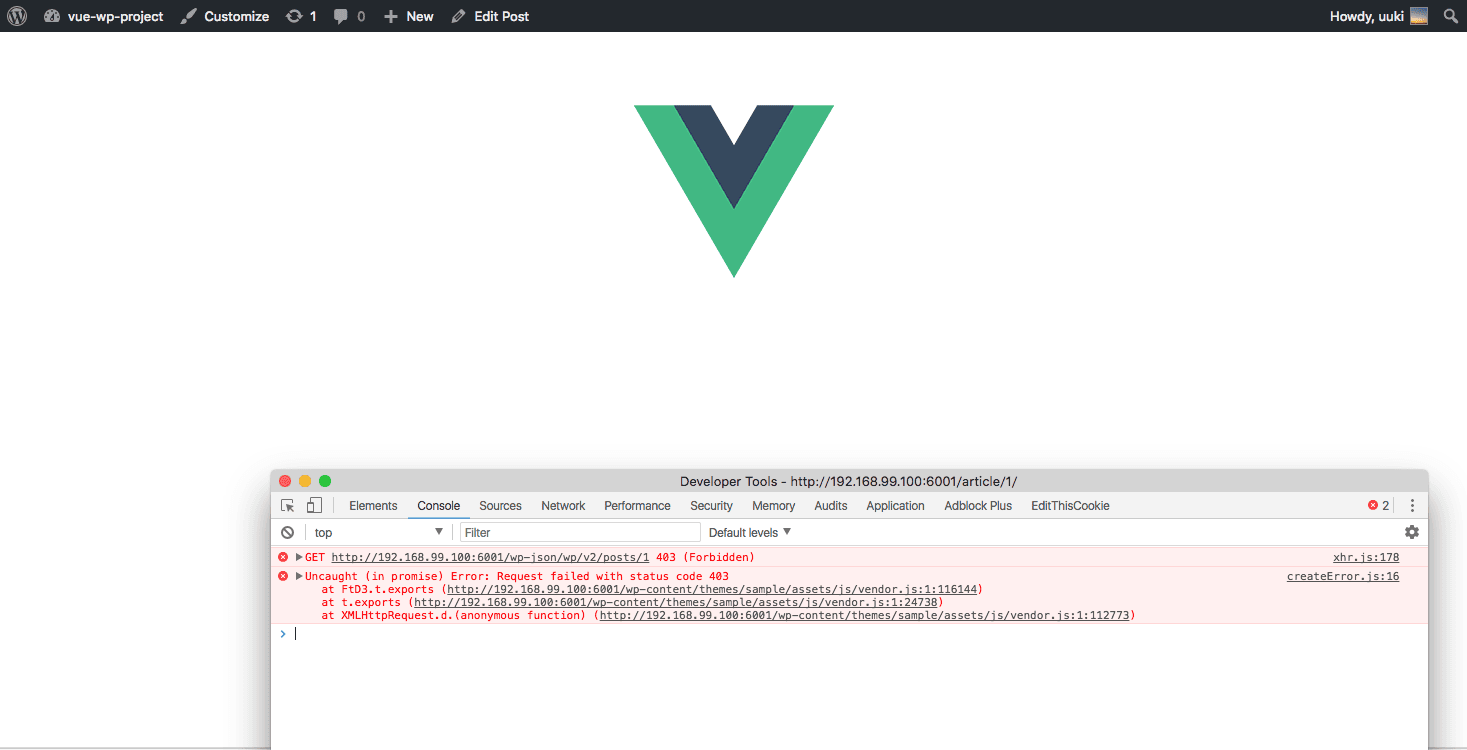Image resolution: width=1467 pixels, height=750 pixels.
Task: Toggle the device toolbar icon
Action: pos(314,506)
